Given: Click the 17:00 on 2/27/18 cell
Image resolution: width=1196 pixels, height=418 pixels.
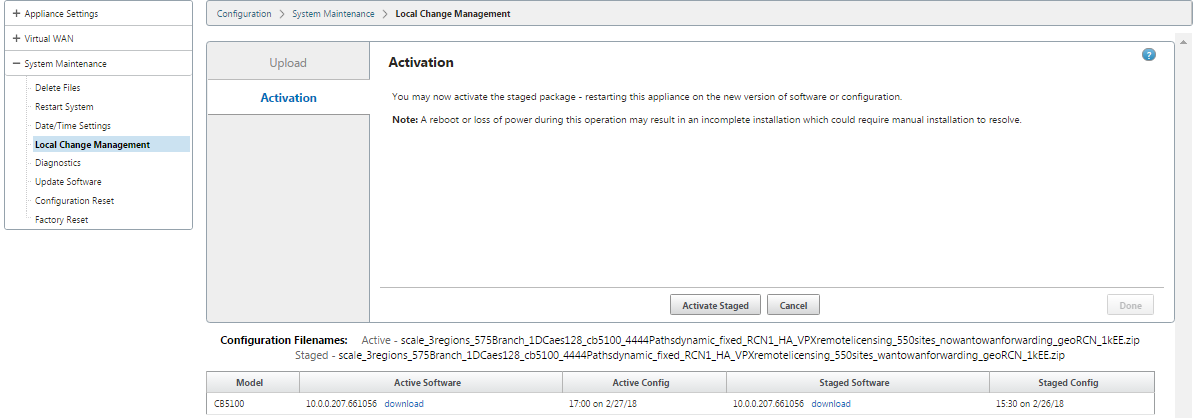Looking at the screenshot, I should (644, 404).
